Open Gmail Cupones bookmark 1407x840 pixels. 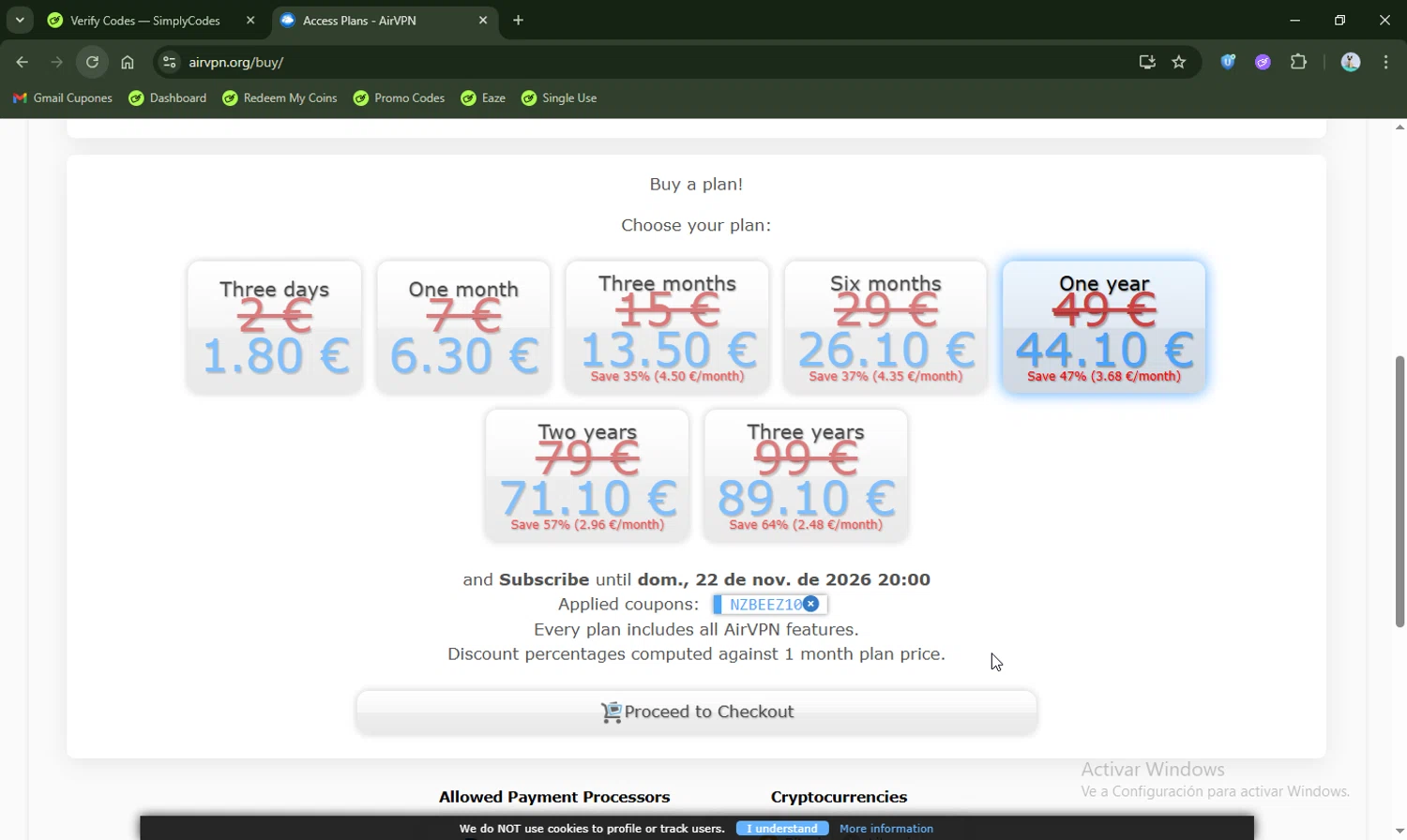(63, 97)
